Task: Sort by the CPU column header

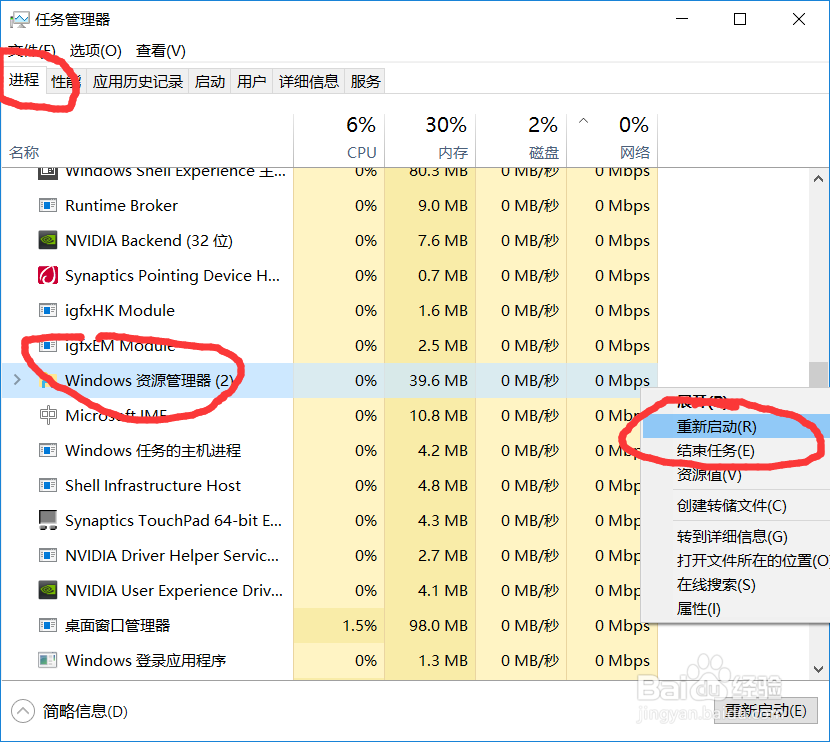Action: tap(339, 140)
